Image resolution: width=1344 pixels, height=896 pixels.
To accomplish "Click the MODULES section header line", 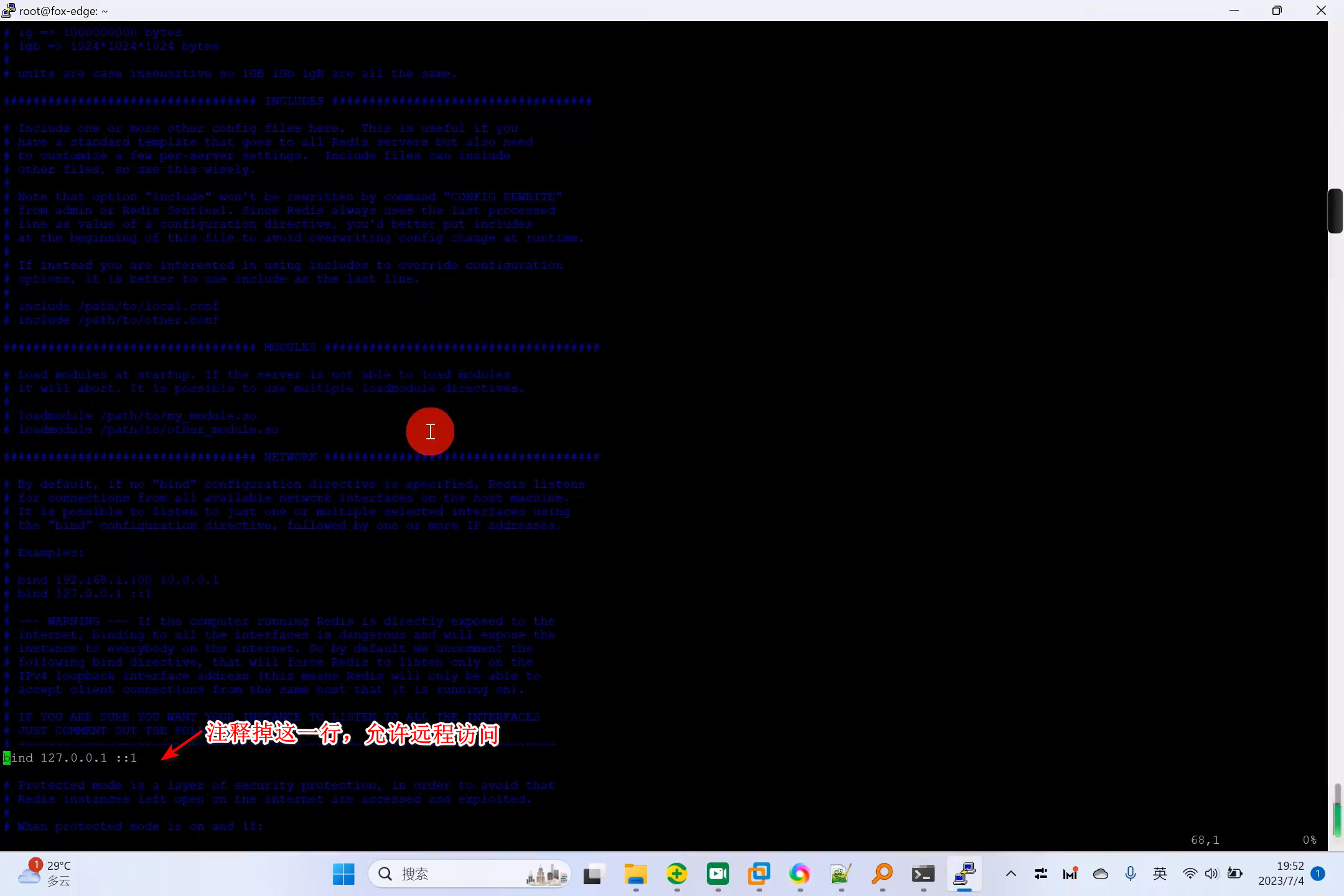I will 302,347.
